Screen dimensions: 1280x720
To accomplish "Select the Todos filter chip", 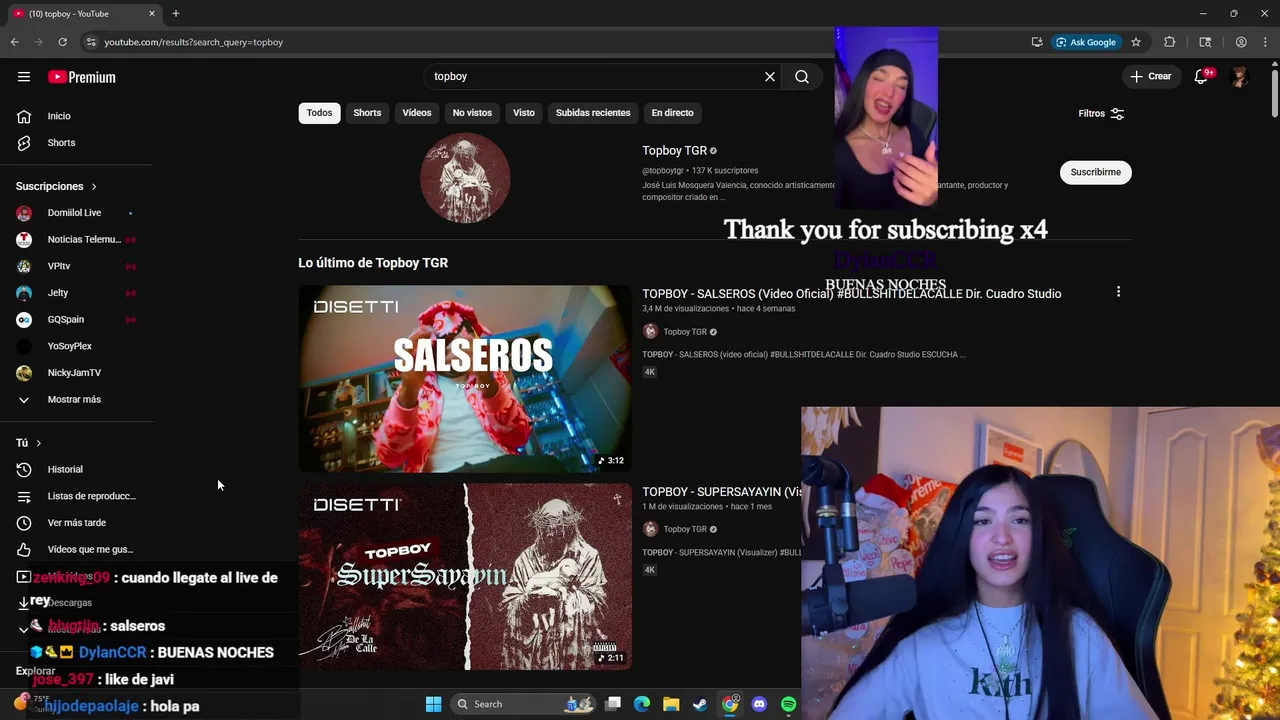I will coord(319,113).
